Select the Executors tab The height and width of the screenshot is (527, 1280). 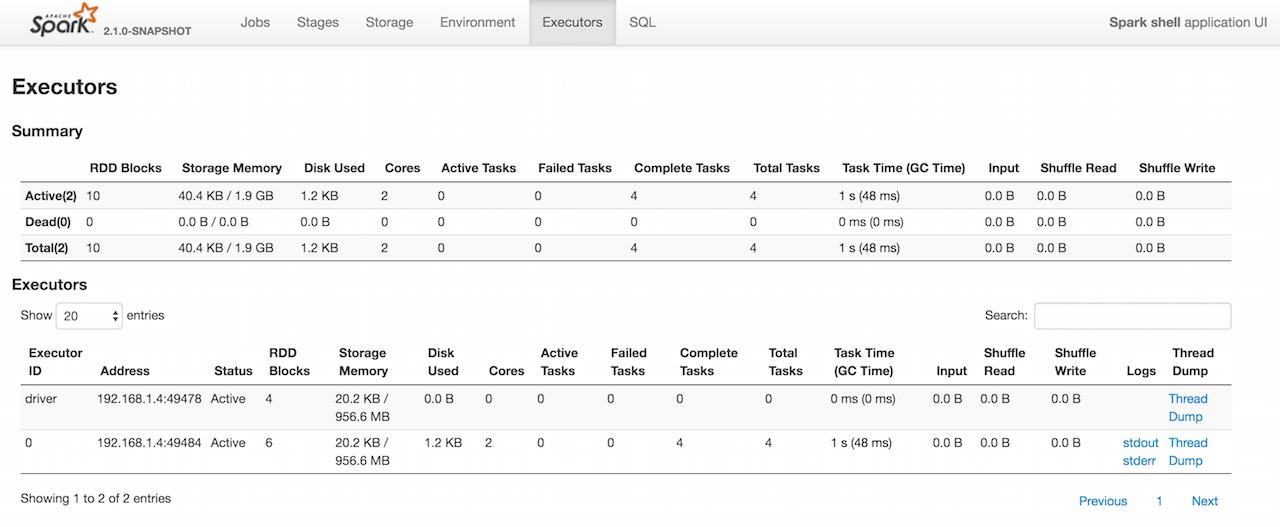572,22
